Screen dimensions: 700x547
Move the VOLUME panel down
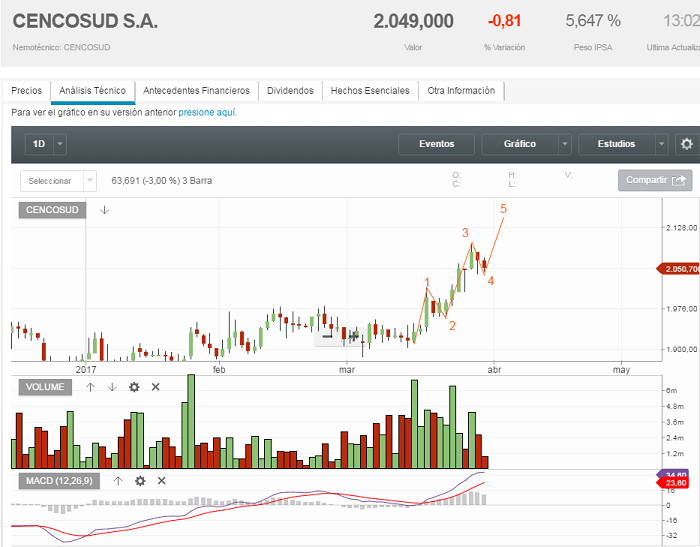pyautogui.click(x=112, y=387)
